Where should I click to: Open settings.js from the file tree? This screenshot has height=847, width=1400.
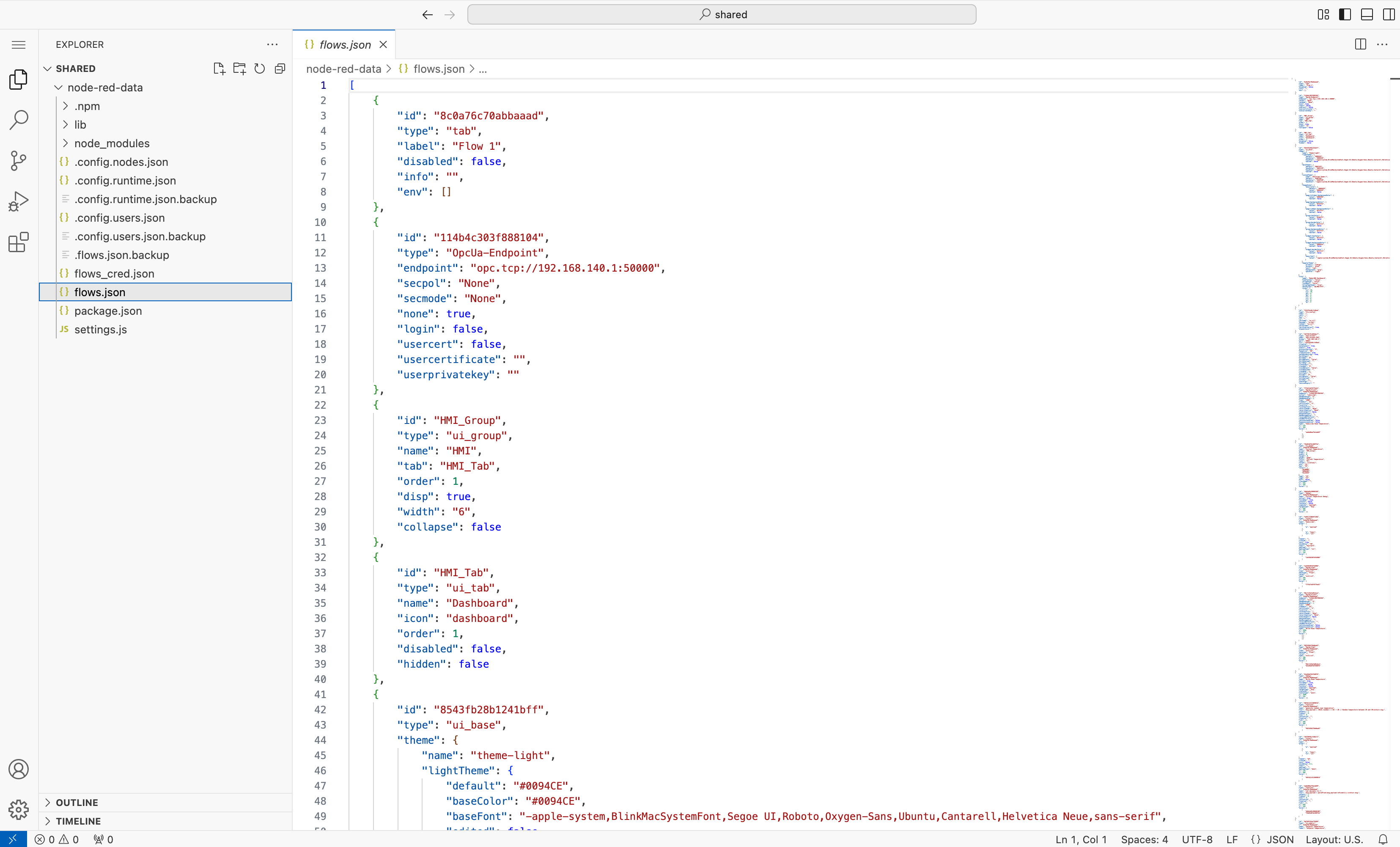pyautogui.click(x=101, y=330)
